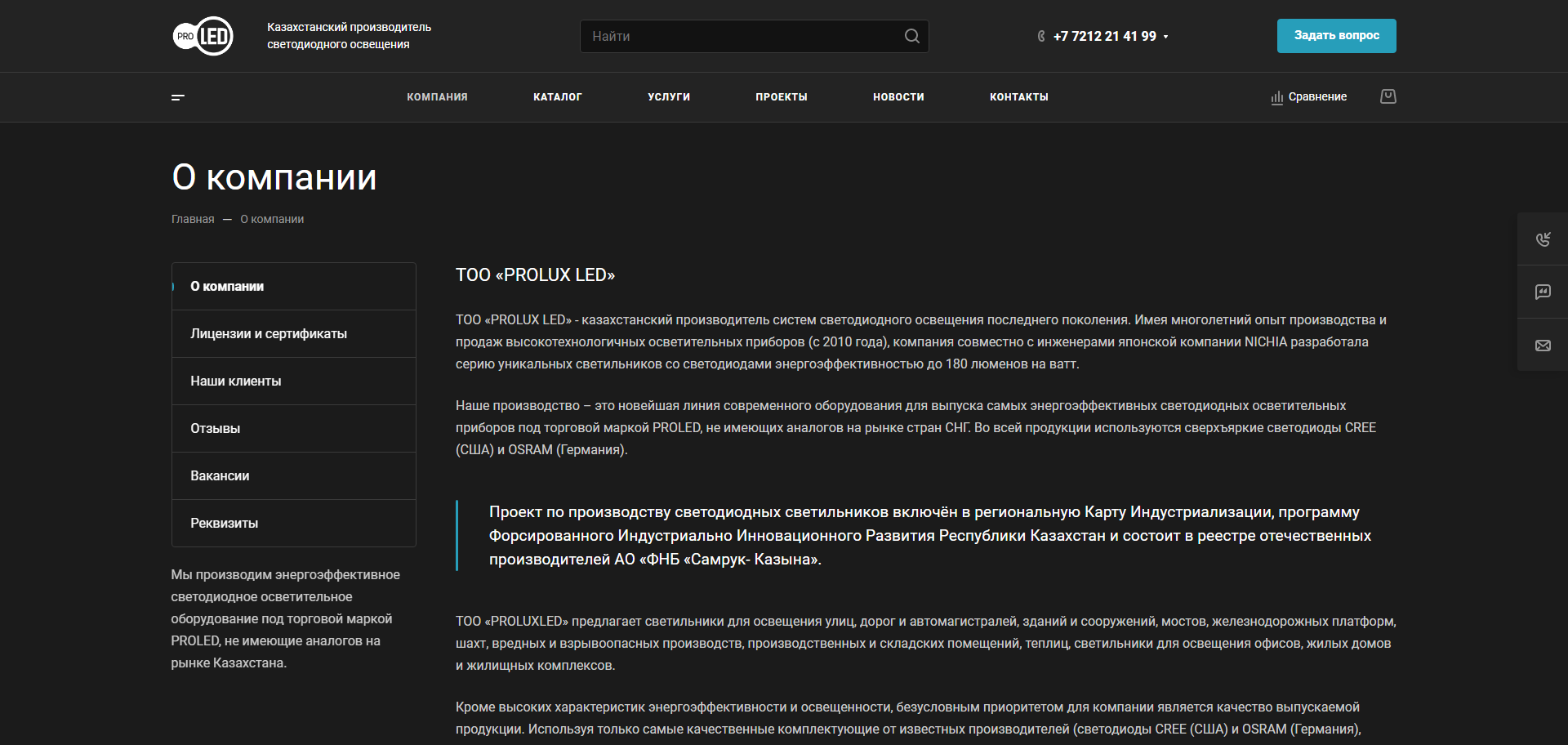
Task: Open the КОМПАНИЯ menu item
Action: point(437,97)
